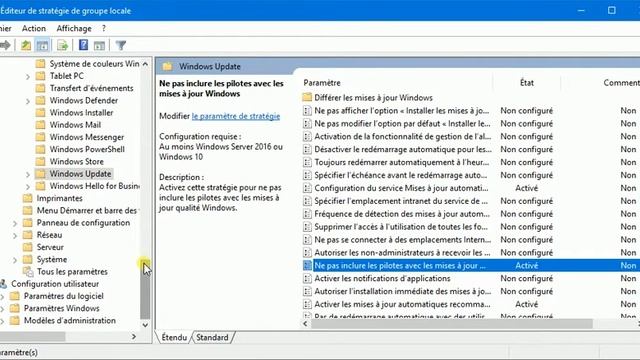
Task: Click the Filter funnel toolbar icon
Action: tap(120, 45)
